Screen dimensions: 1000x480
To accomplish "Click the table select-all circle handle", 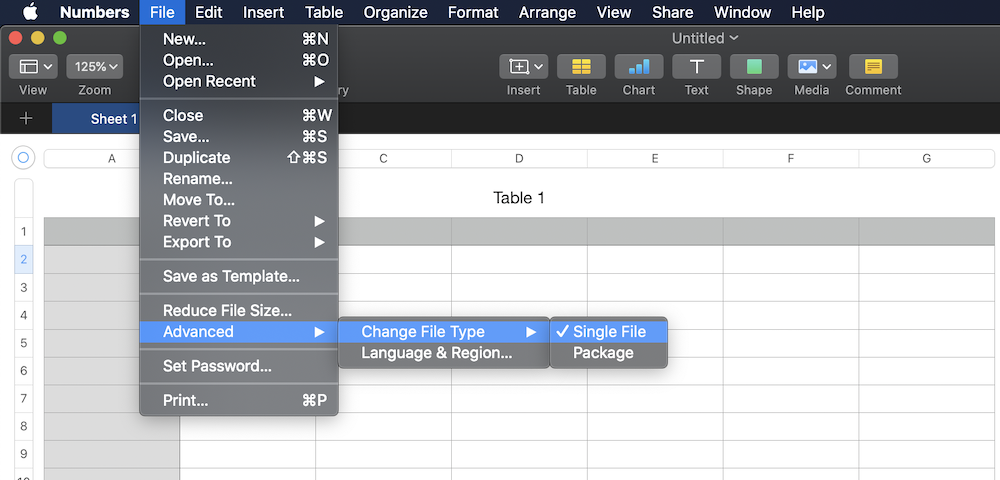I will [x=24, y=157].
